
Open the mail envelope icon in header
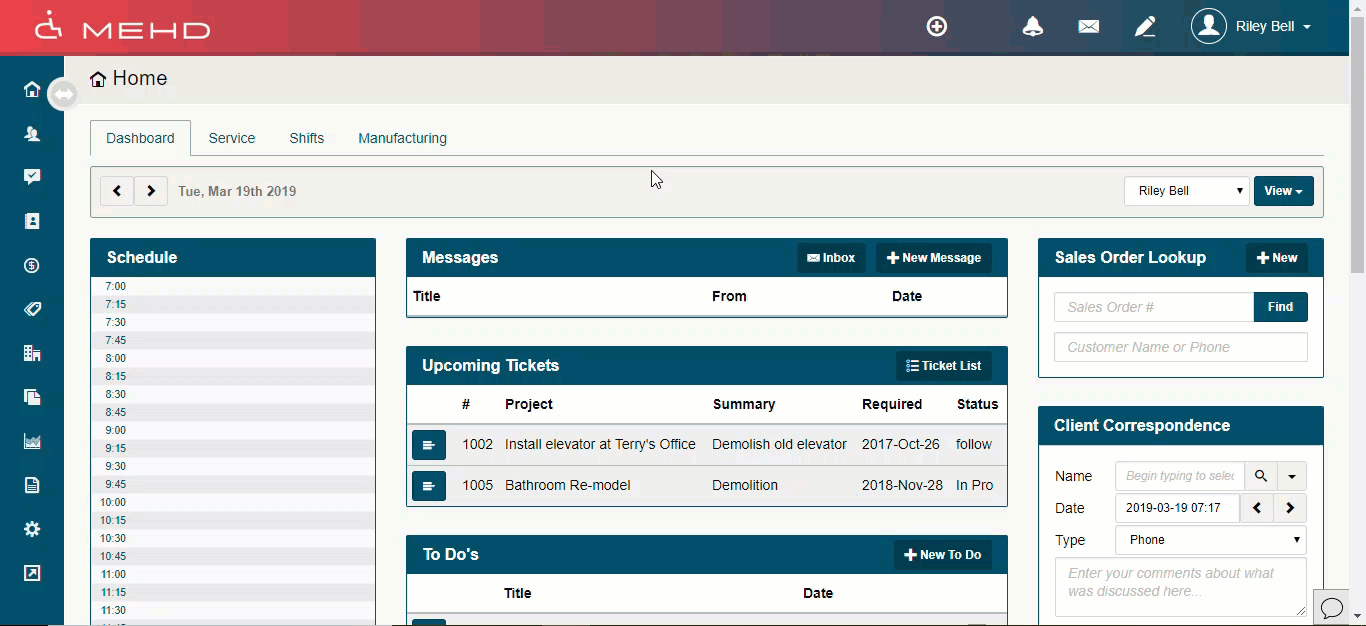(1089, 27)
